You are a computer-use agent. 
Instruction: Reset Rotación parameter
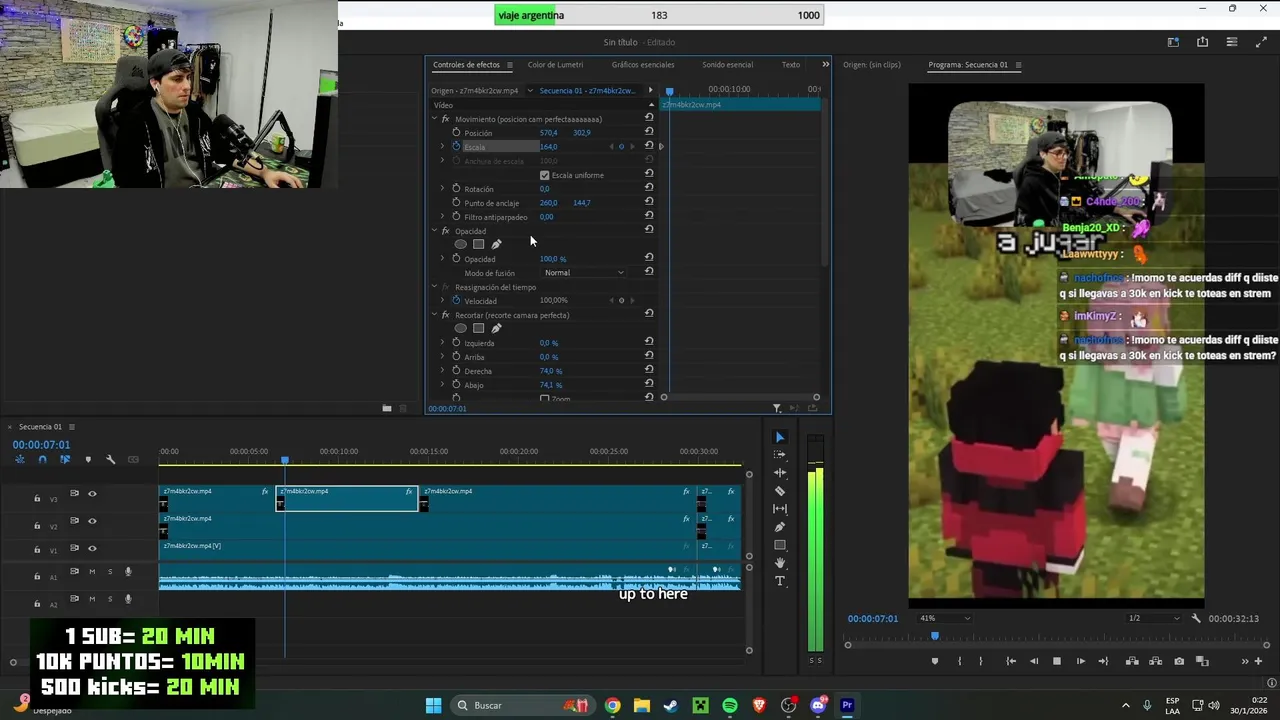tap(649, 188)
